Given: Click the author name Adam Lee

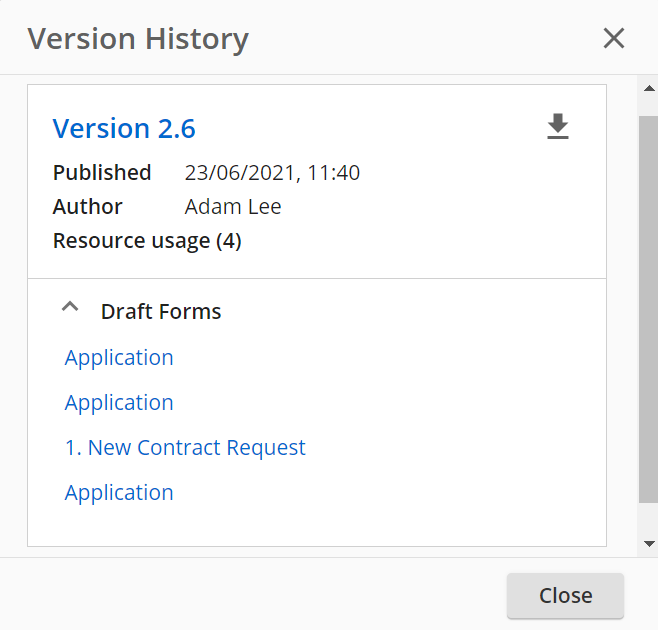Looking at the screenshot, I should (233, 207).
